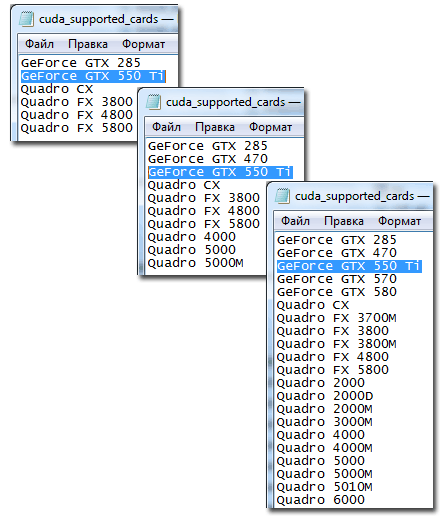Click highlighted GeForce GTX 550 Ti in third window
Screen dimensions: 446x517
349,266
